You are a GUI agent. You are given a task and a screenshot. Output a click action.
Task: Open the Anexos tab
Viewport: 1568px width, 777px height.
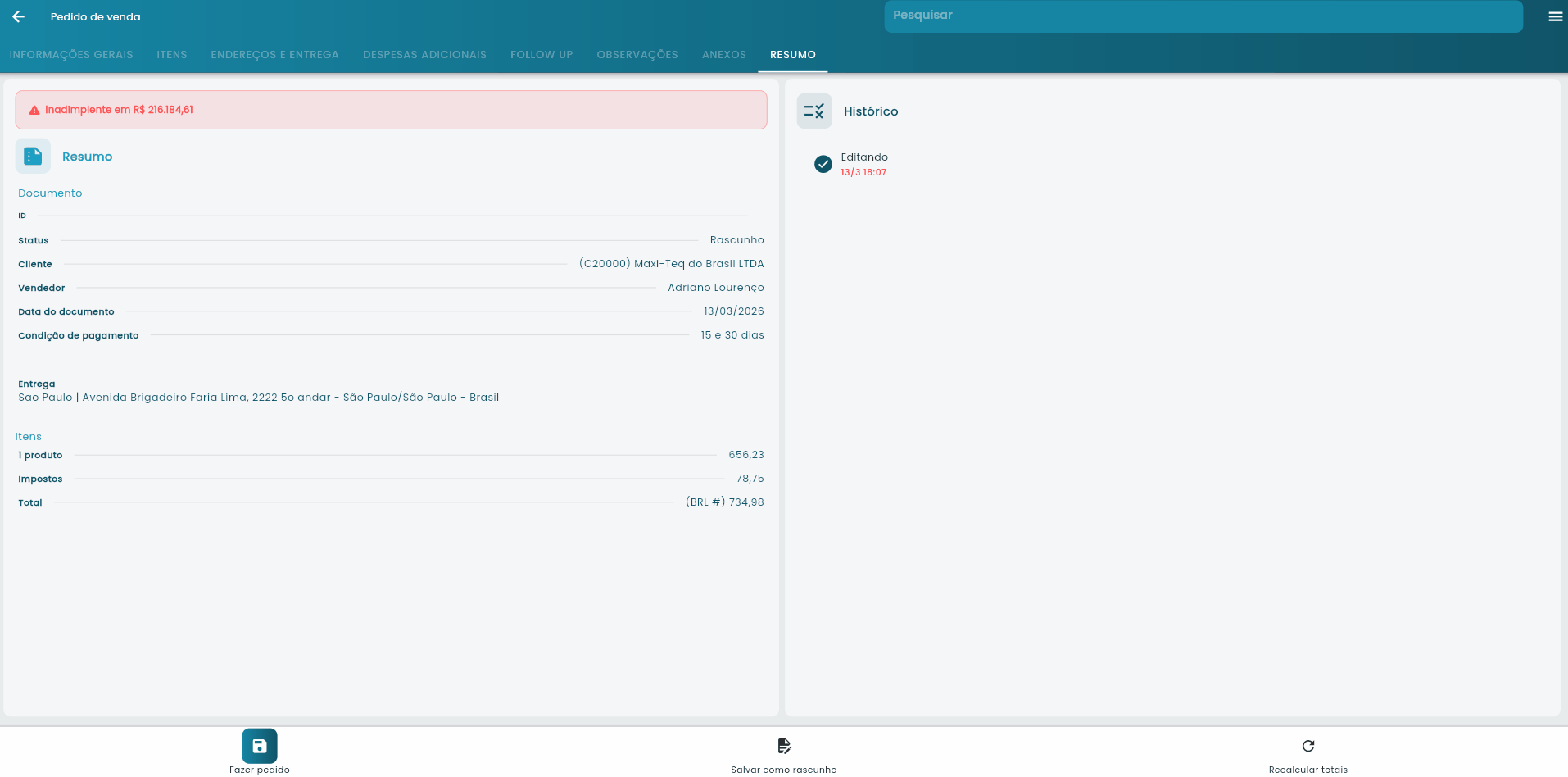coord(724,55)
